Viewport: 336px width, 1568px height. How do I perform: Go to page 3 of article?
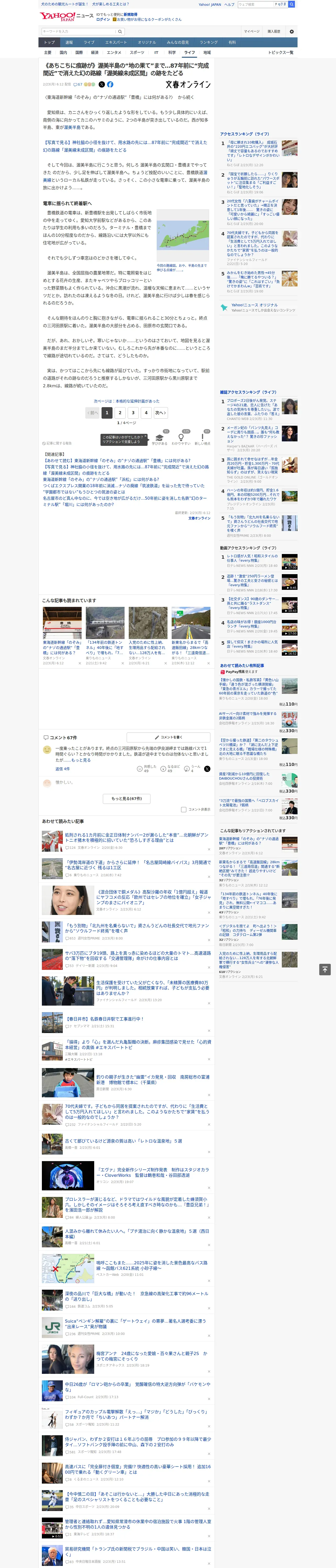133,413
